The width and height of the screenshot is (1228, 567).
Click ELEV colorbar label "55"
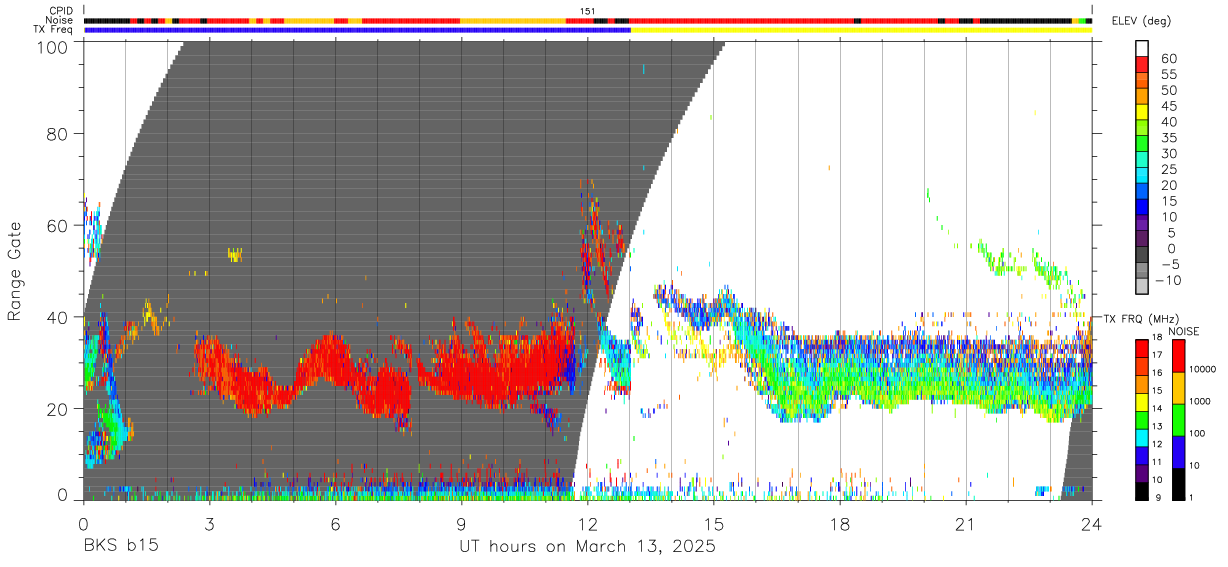[1168, 75]
